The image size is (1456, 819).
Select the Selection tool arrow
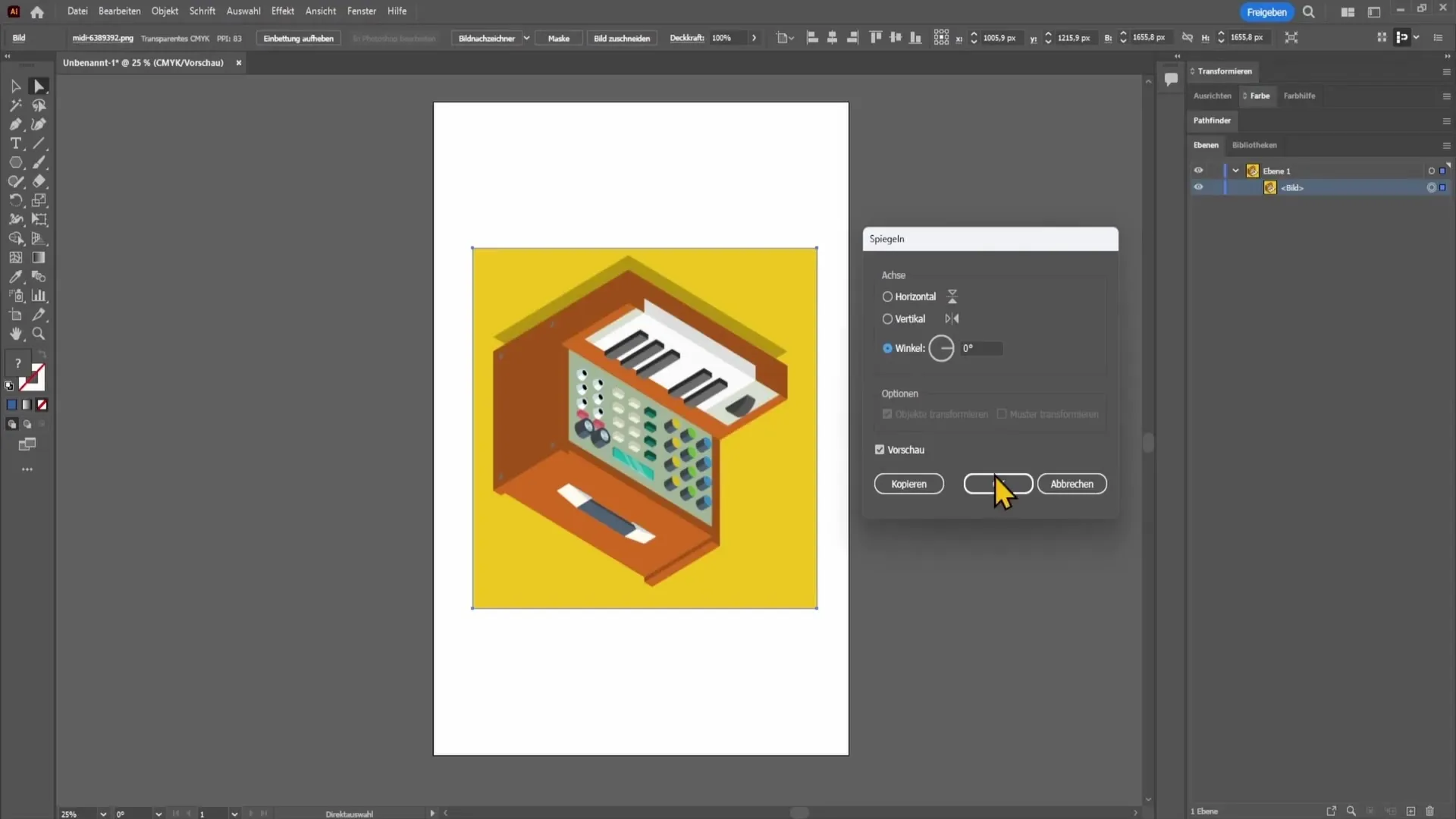[15, 86]
